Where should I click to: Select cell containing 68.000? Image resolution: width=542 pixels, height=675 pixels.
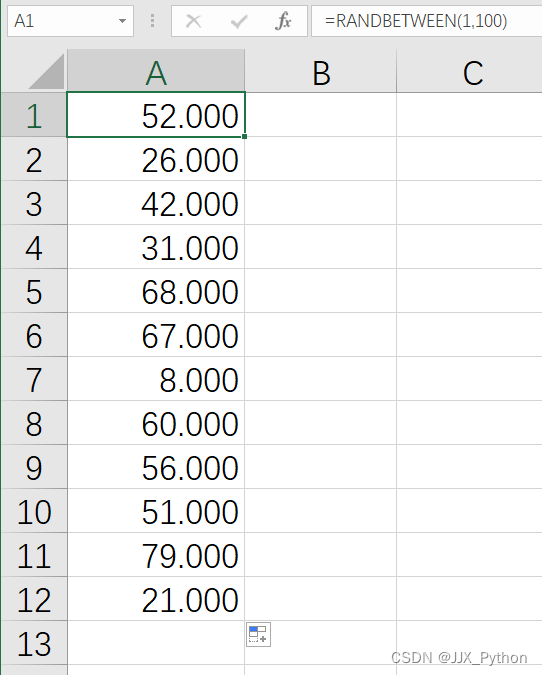(x=156, y=291)
